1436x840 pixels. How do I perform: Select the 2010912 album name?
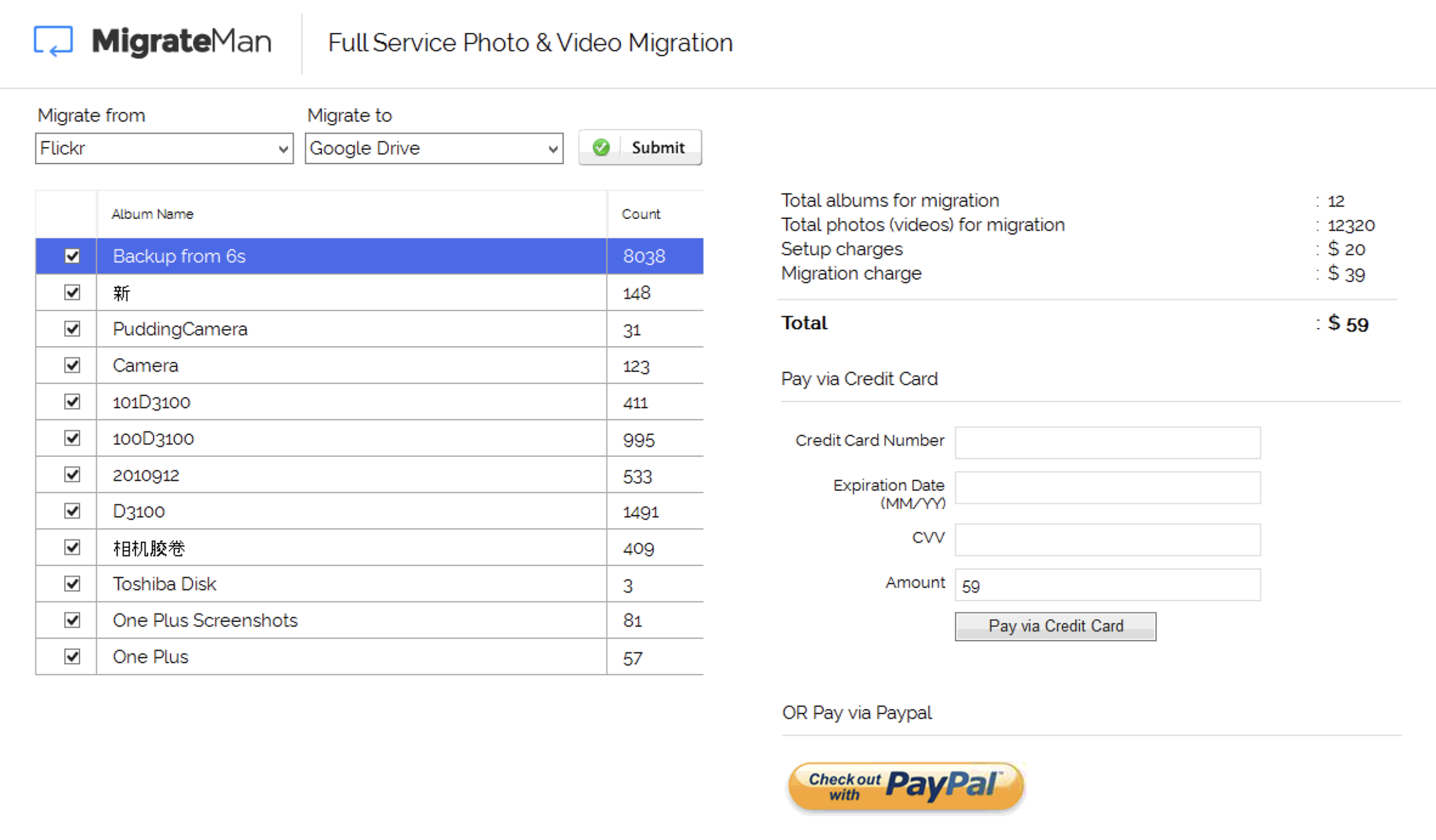coord(146,475)
